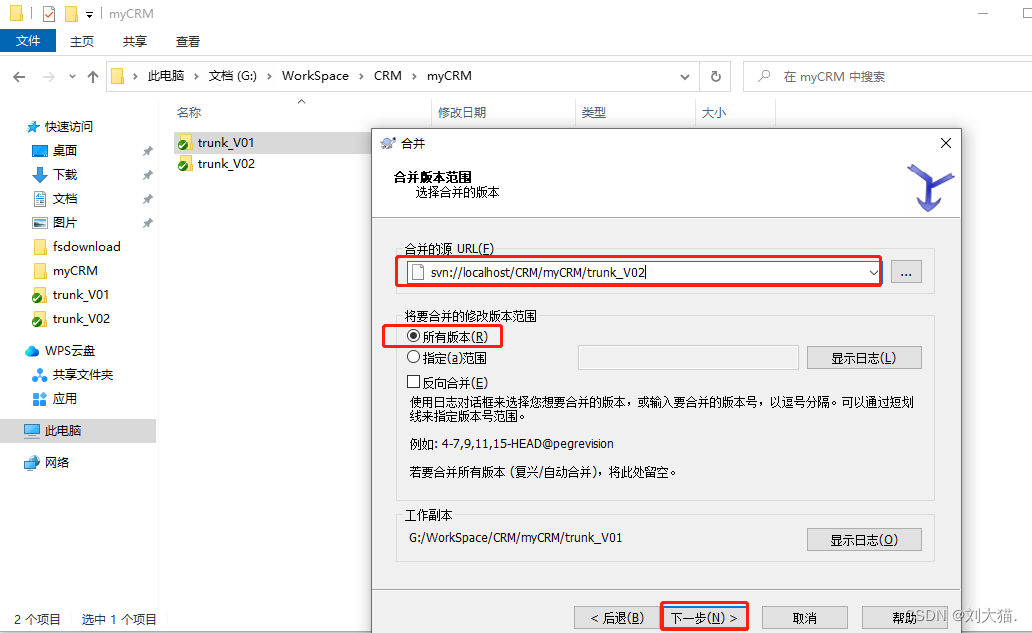Click 此电脑 breadcrumb in address bar
This screenshot has height=633, width=1032.
pos(166,76)
